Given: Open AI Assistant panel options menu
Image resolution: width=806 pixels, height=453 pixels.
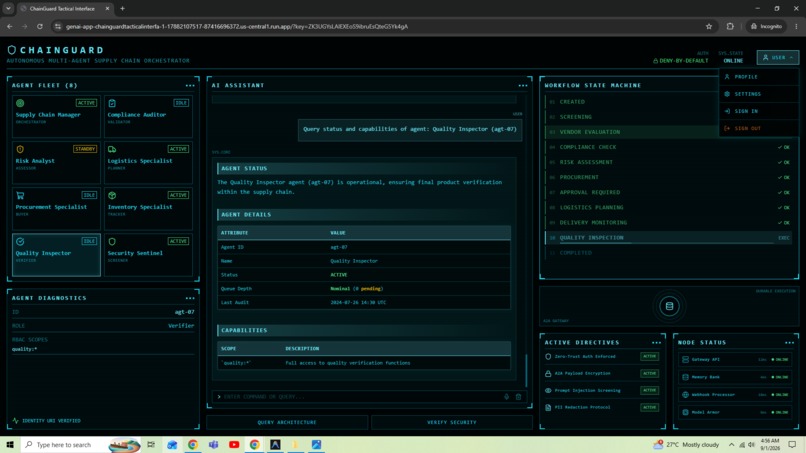Looking at the screenshot, I should [x=523, y=85].
